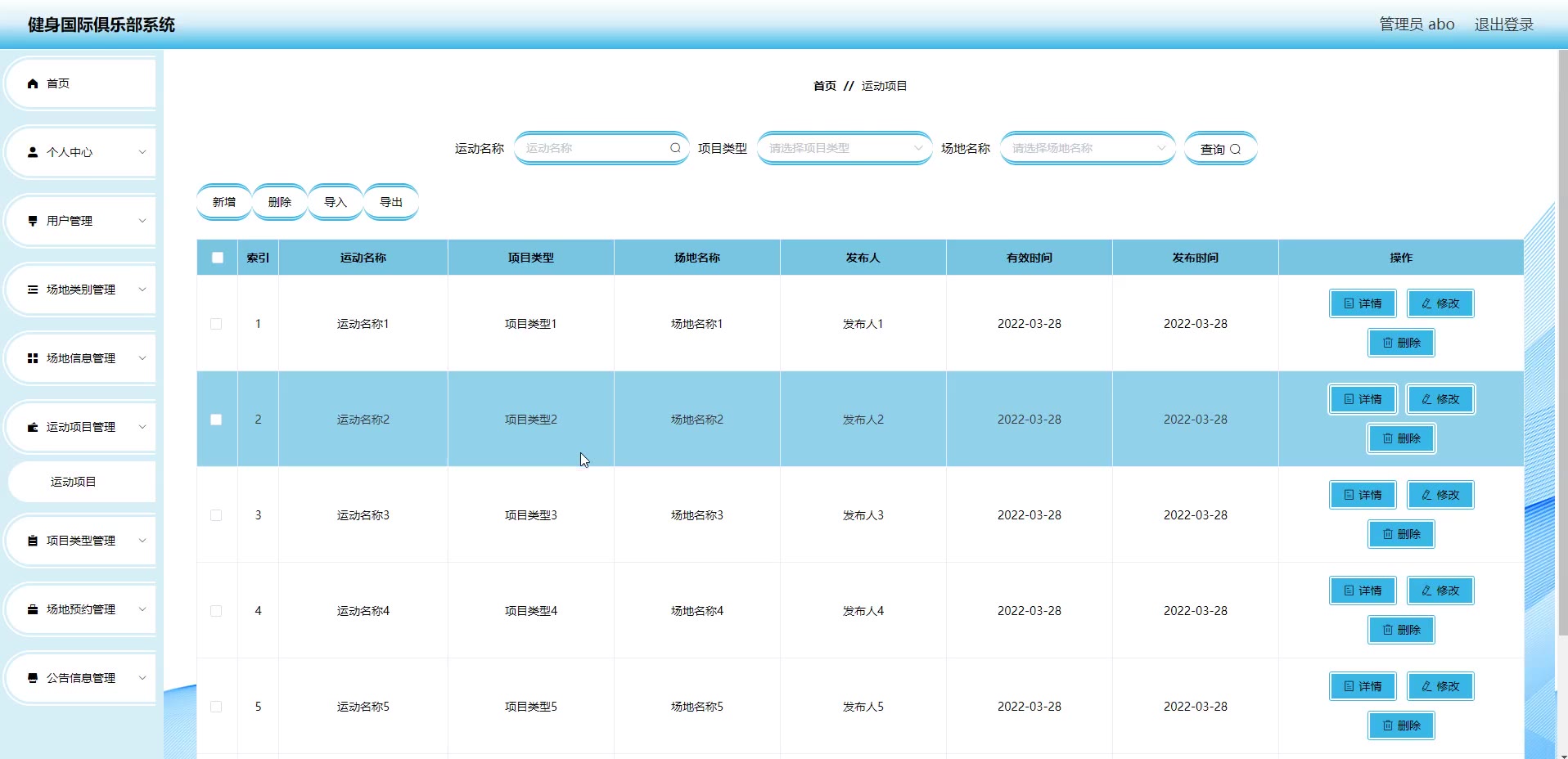Expand 用户管理 menu chevron
Image resolution: width=1568 pixels, height=759 pixels.
[x=142, y=221]
